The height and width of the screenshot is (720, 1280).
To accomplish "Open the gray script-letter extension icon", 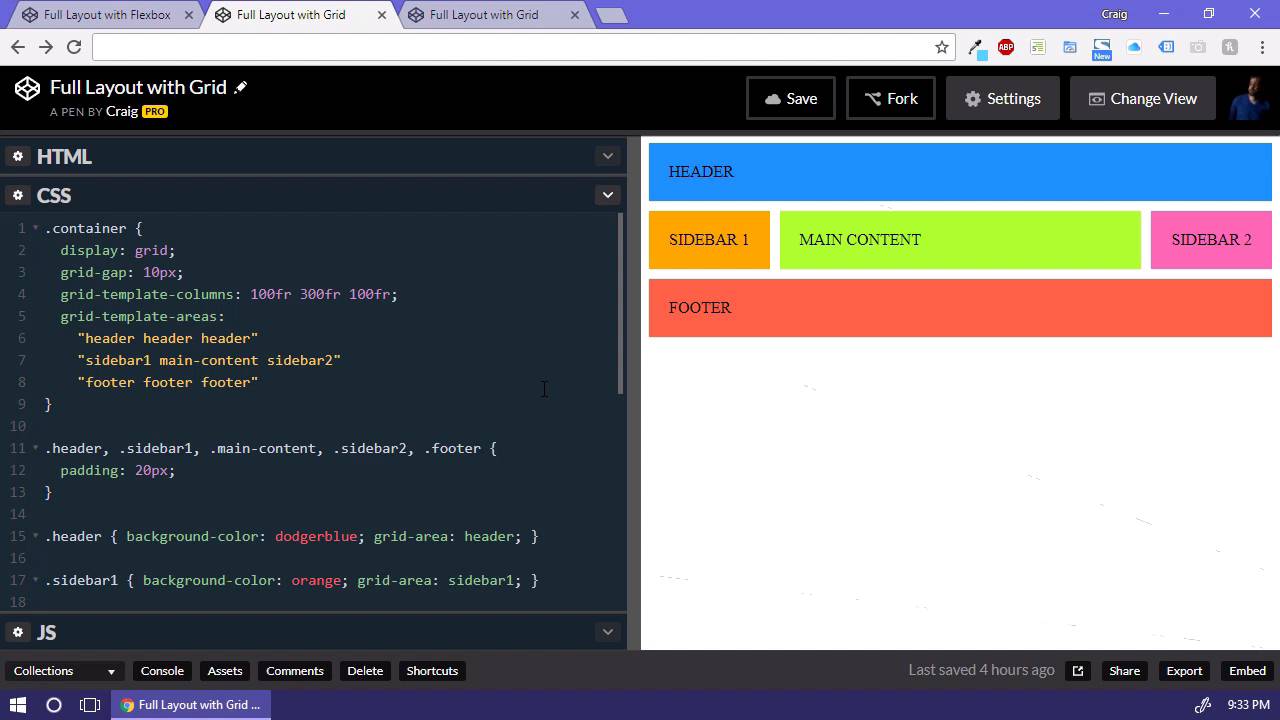I will [x=1230, y=47].
